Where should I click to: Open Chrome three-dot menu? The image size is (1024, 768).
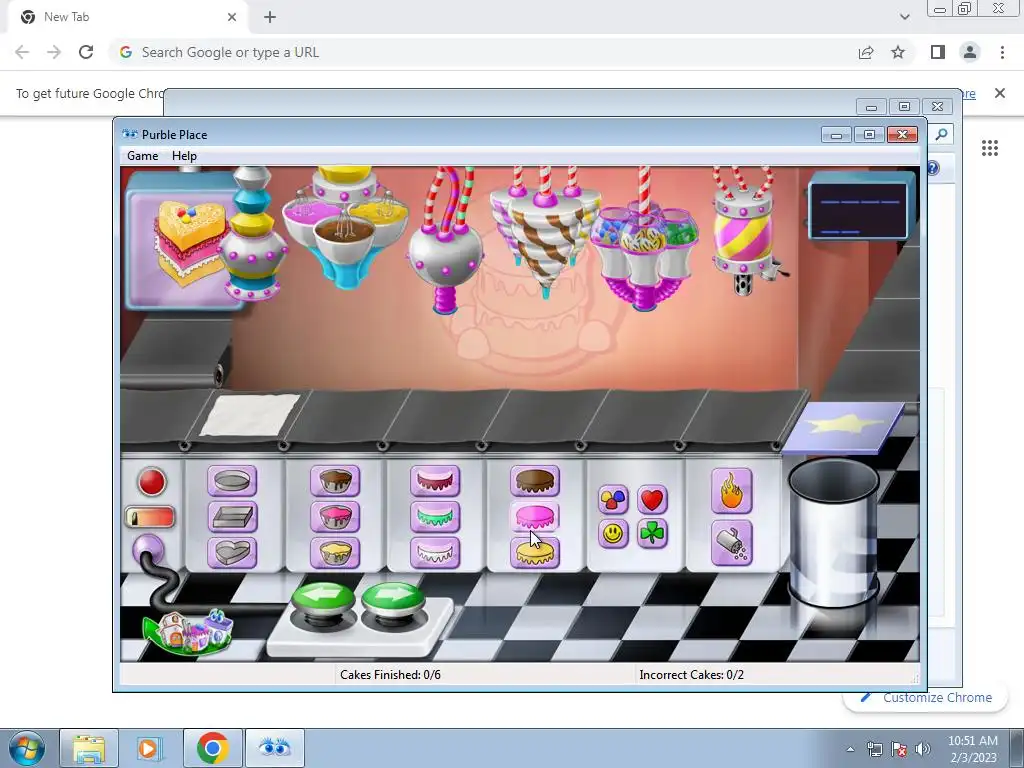pos(1002,52)
